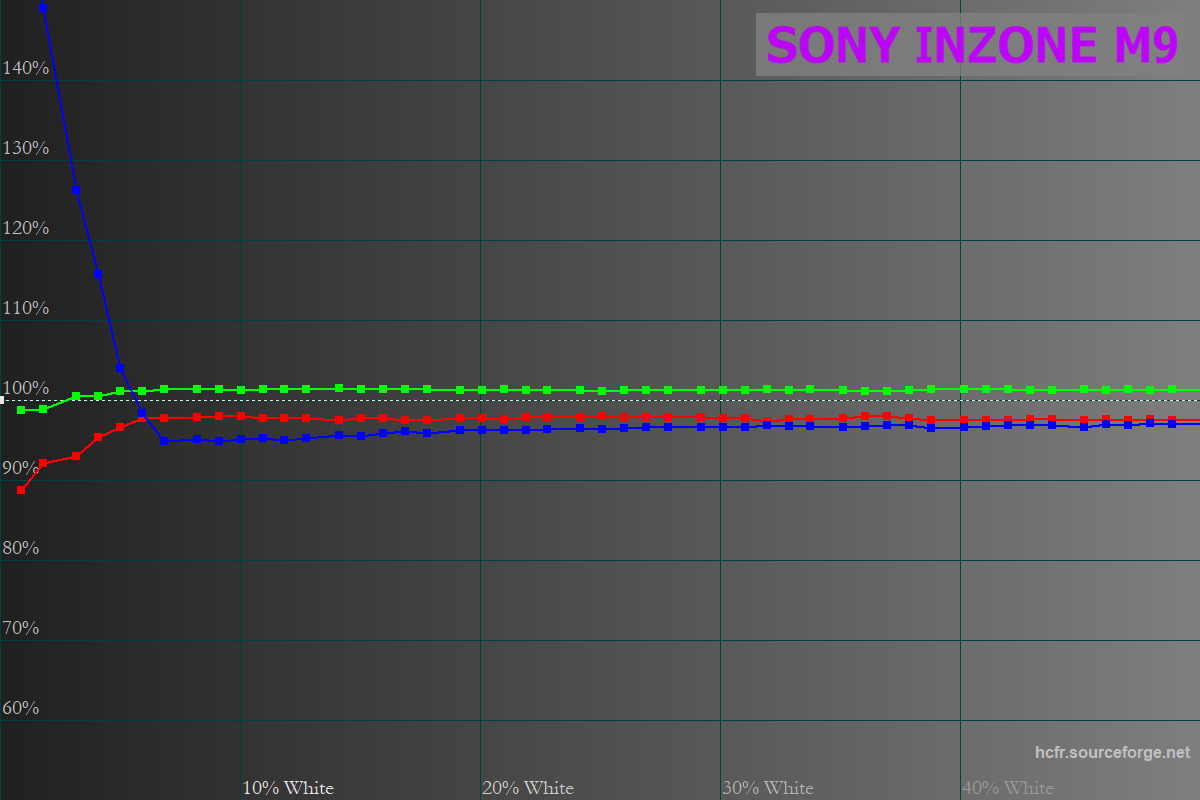Click the 30% White horizontal axis label
The image size is (1200, 800).
(x=768, y=788)
